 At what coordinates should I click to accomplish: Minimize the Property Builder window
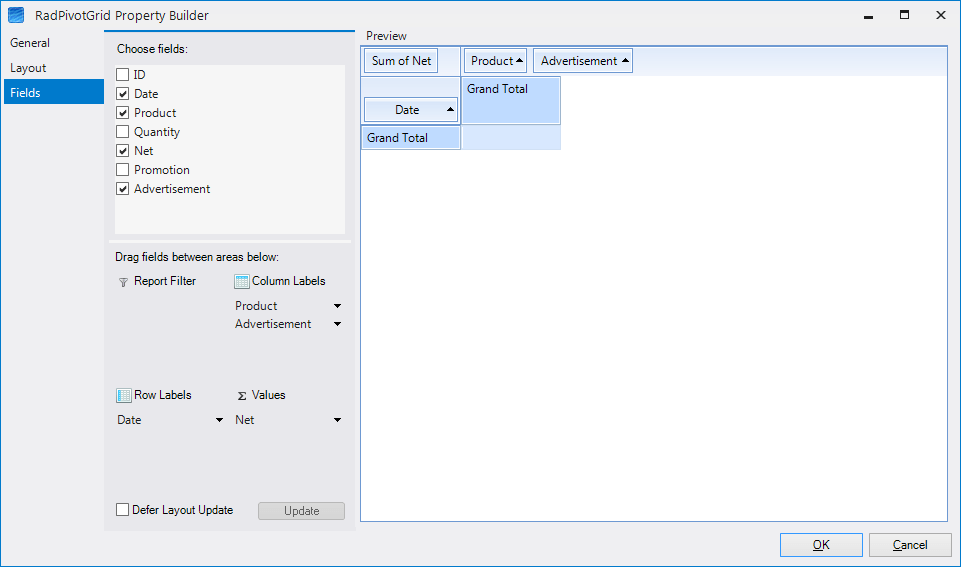click(x=868, y=15)
